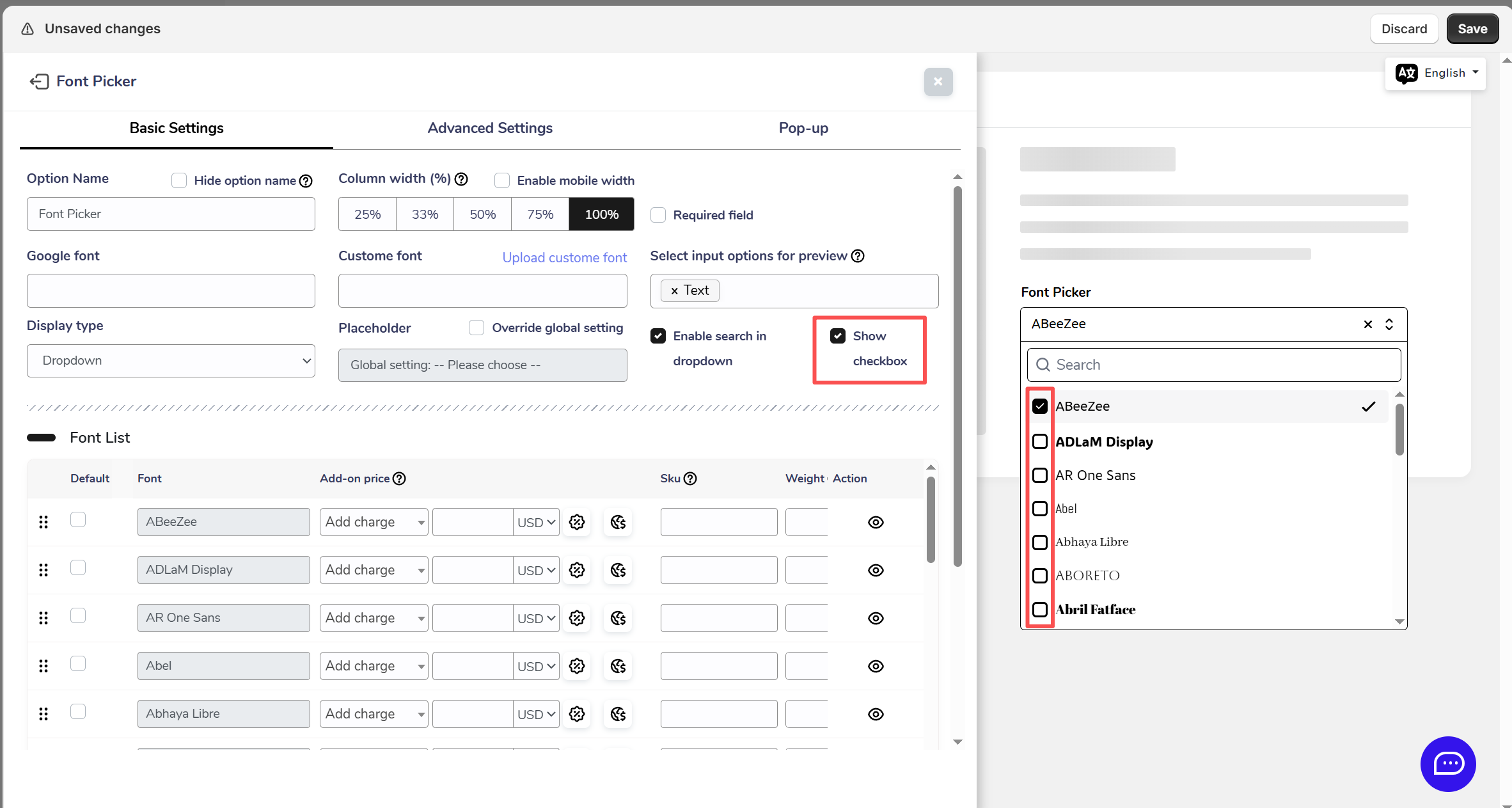Image resolution: width=1512 pixels, height=808 pixels.
Task: Open the Pop-up tab
Action: point(803,128)
